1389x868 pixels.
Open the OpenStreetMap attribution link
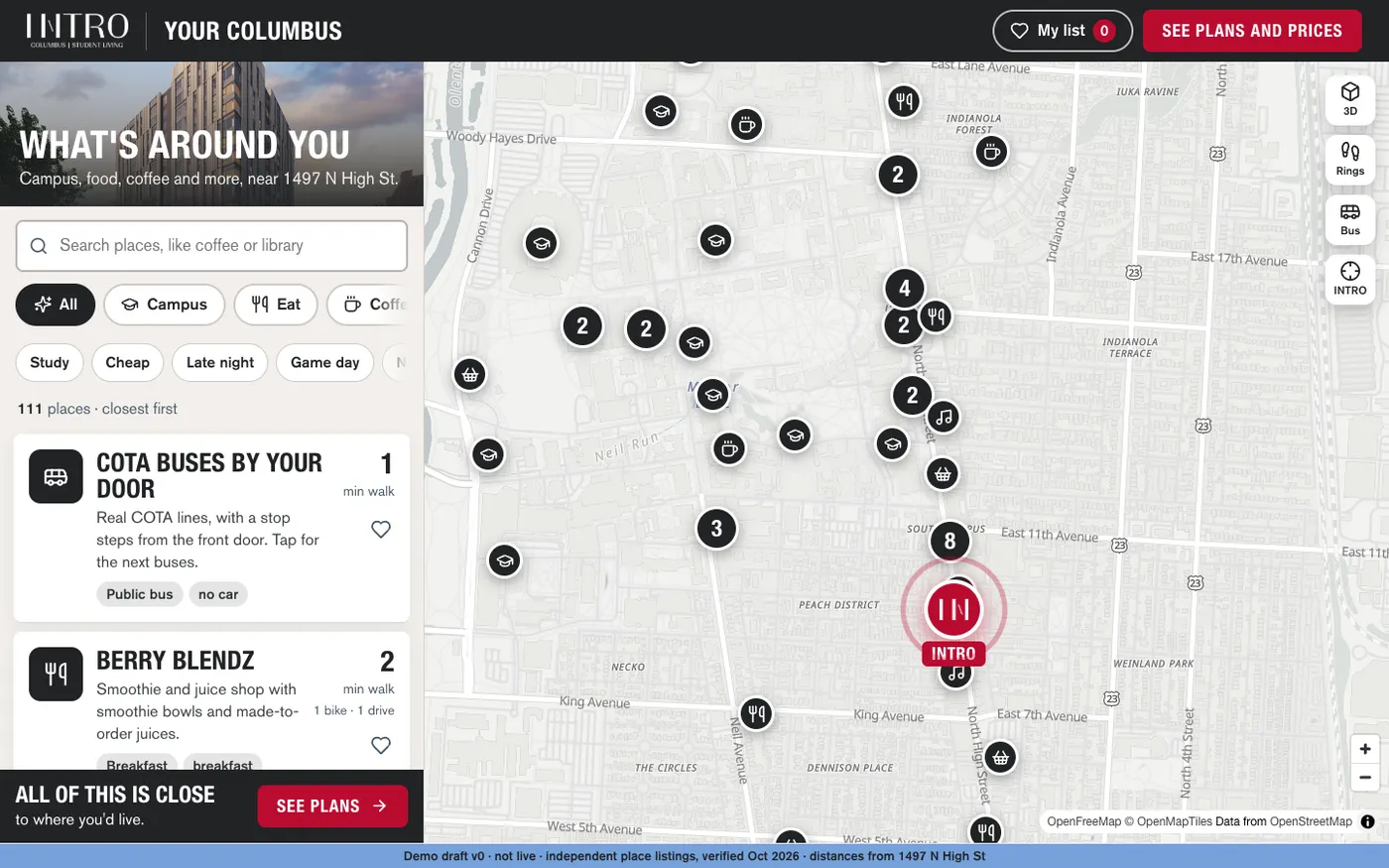(1311, 821)
